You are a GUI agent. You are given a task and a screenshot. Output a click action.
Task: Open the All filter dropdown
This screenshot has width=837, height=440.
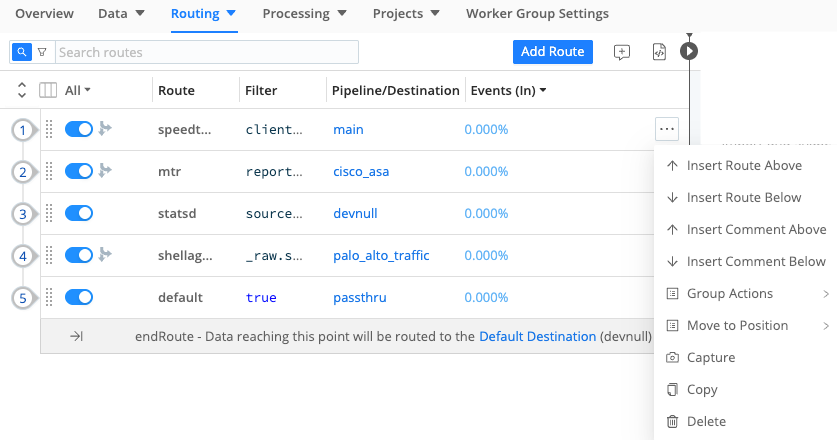pos(78,90)
